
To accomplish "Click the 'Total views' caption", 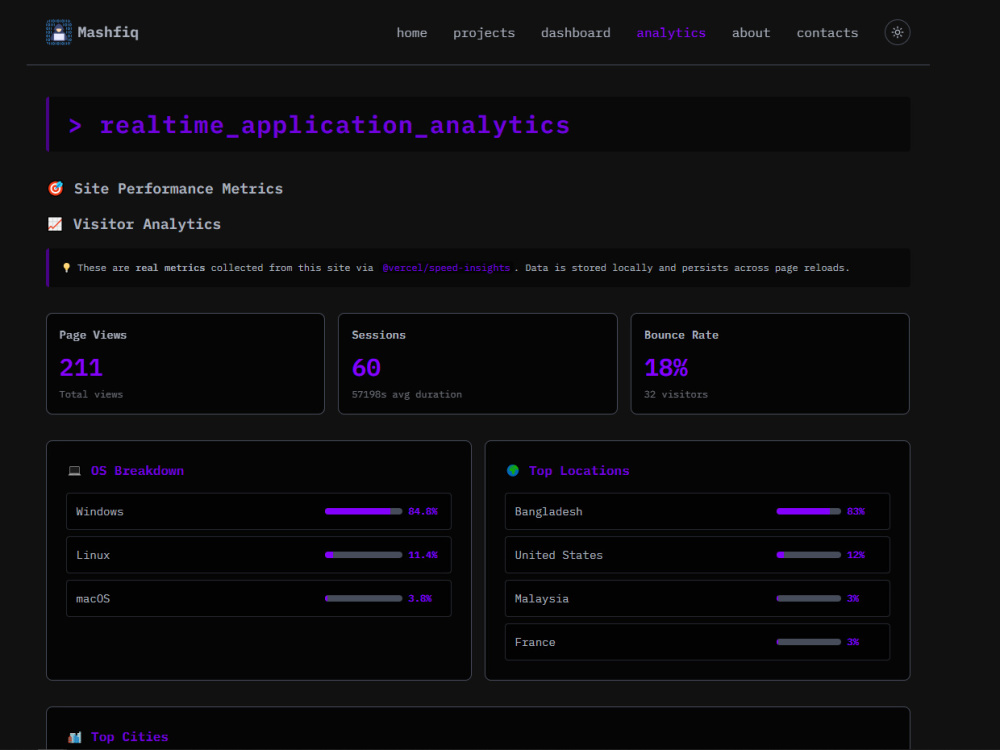I will [91, 395].
